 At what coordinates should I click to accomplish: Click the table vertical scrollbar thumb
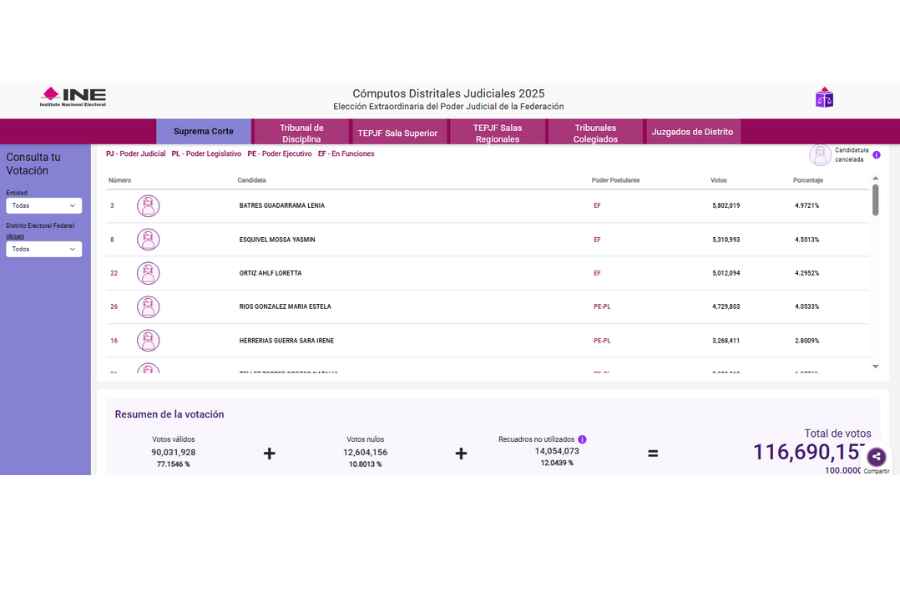[875, 200]
